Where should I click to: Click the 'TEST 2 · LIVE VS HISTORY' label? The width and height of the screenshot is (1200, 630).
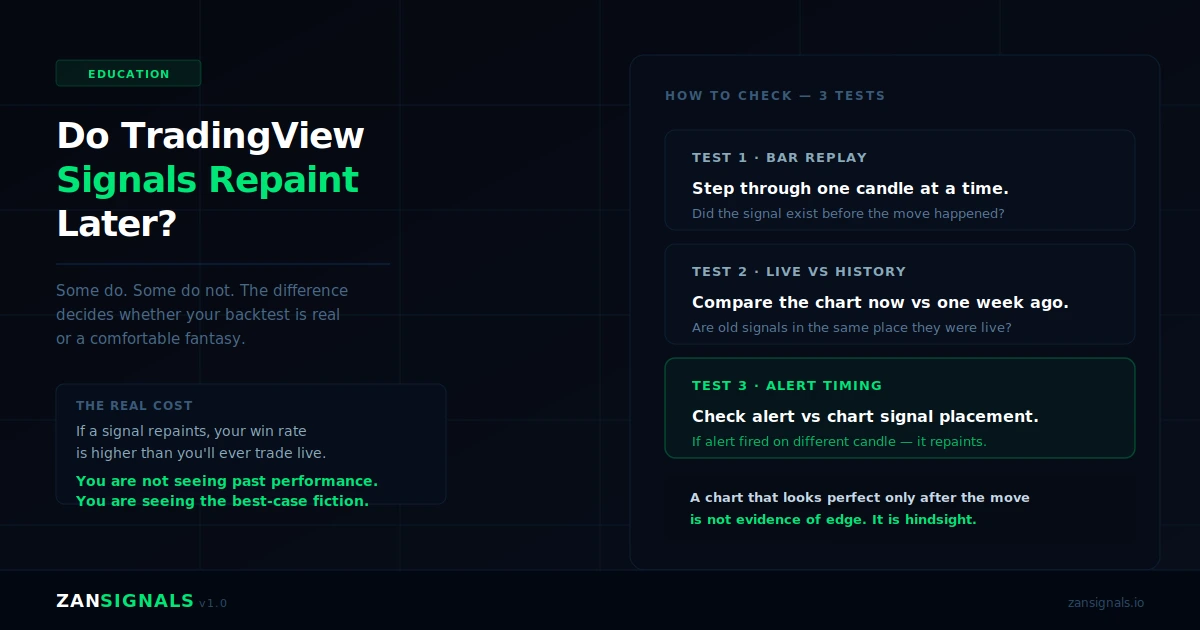tap(799, 272)
